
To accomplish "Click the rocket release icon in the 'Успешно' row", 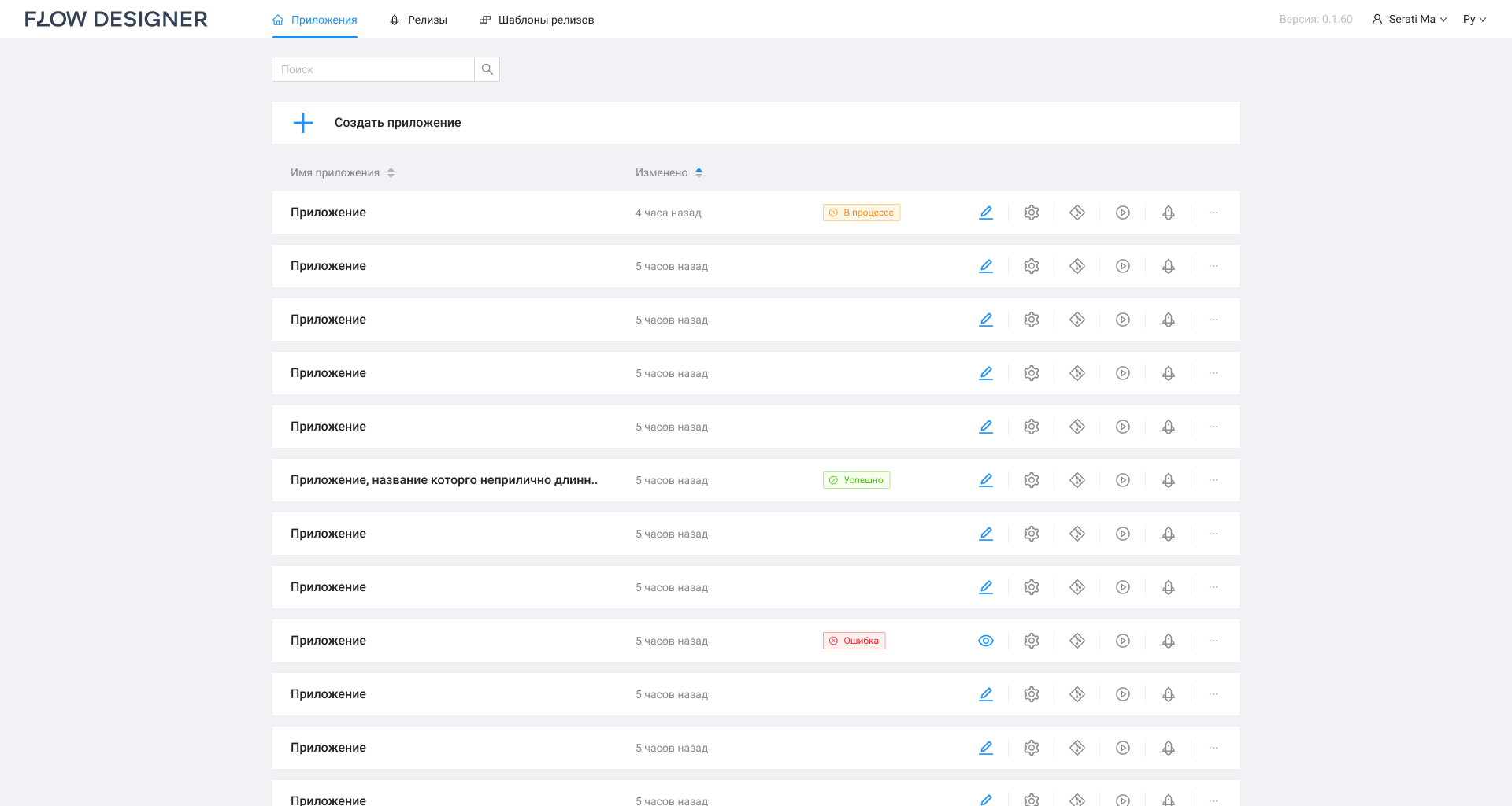I will [x=1169, y=480].
